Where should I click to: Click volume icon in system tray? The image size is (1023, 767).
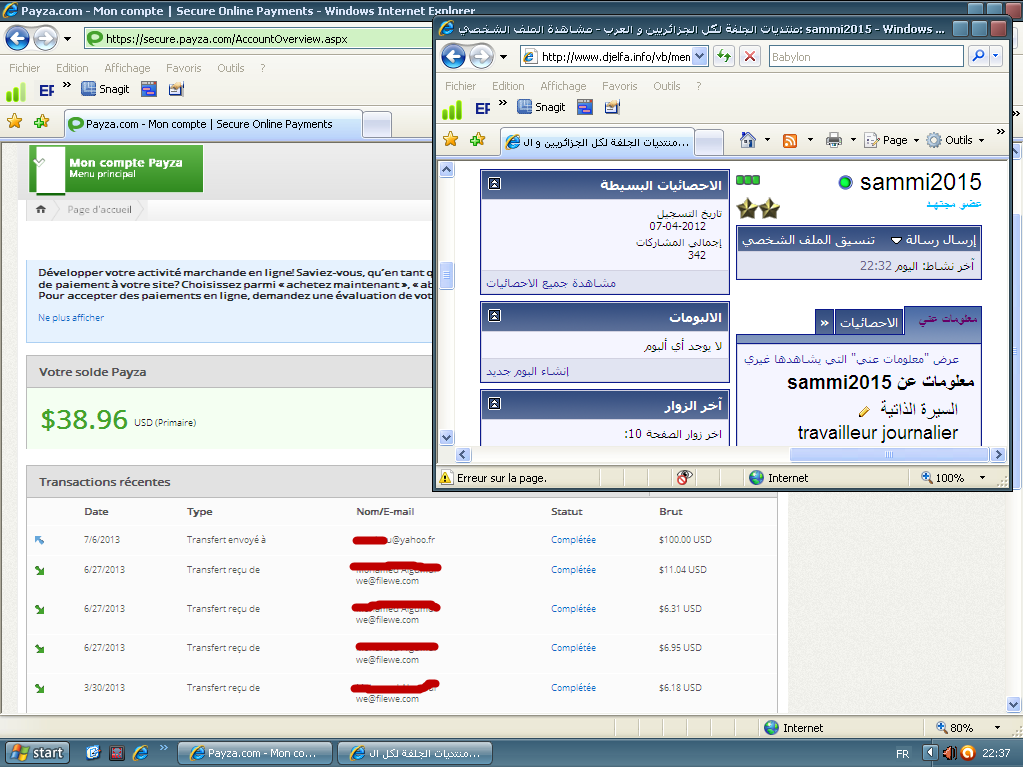pos(949,753)
